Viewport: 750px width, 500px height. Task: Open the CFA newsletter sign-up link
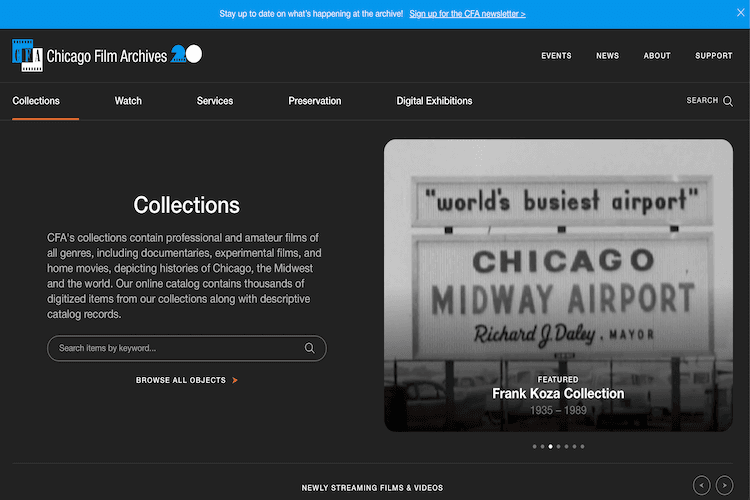coord(467,14)
